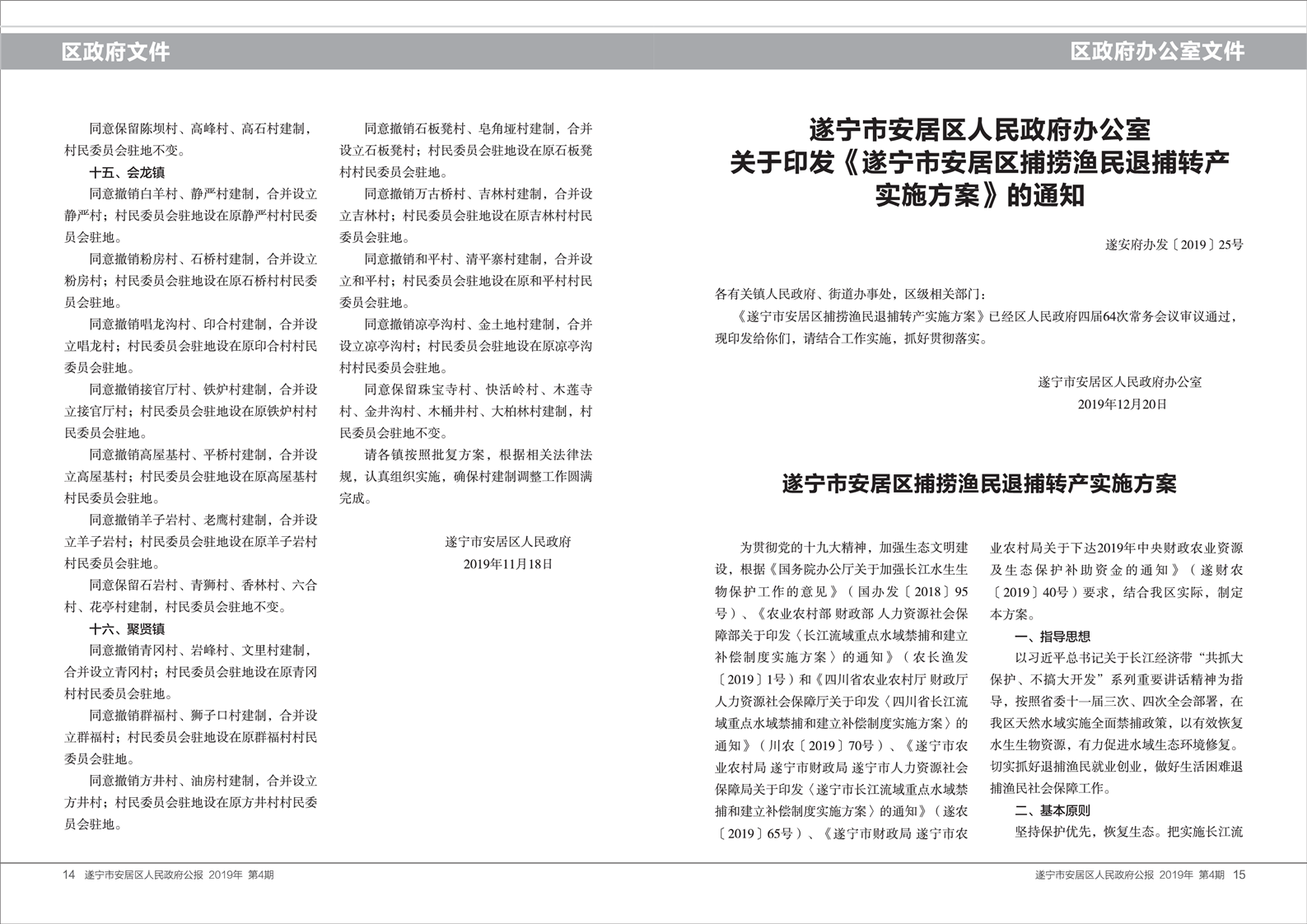This screenshot has width=1307, height=924.
Task: Click the page number 15 in footer
Action: pyautogui.click(x=1239, y=875)
